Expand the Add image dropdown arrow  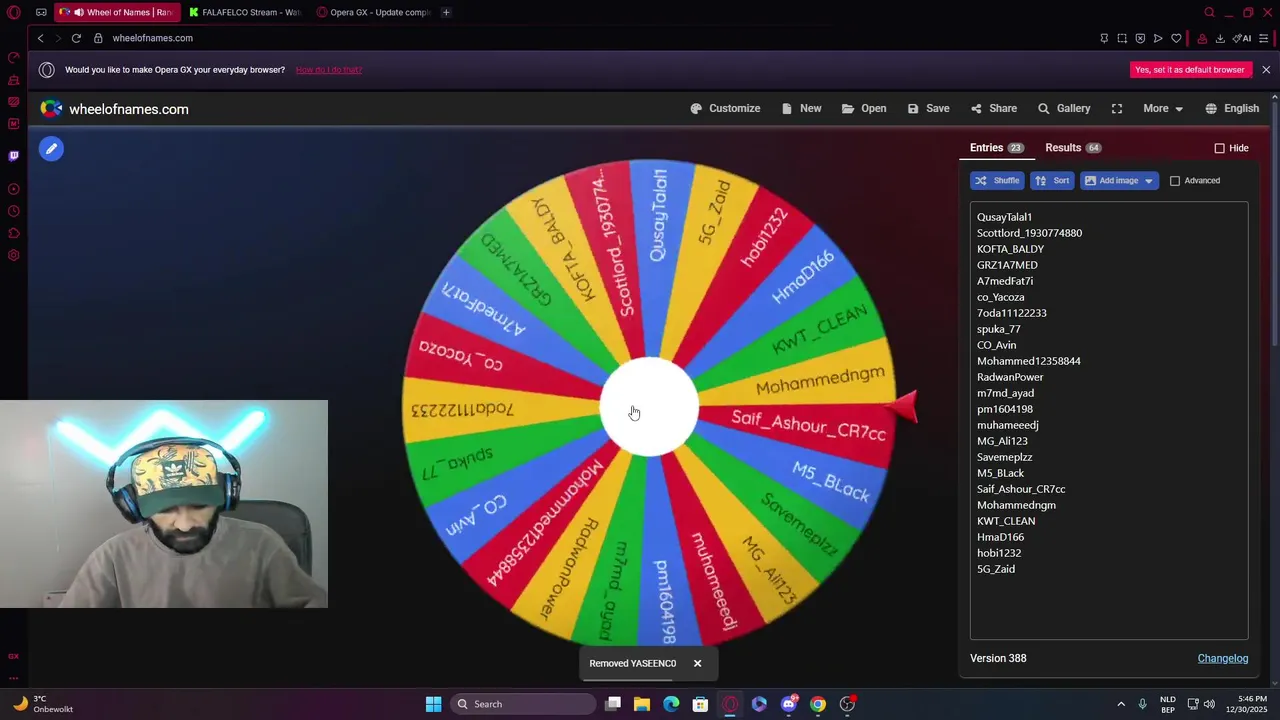click(1149, 181)
